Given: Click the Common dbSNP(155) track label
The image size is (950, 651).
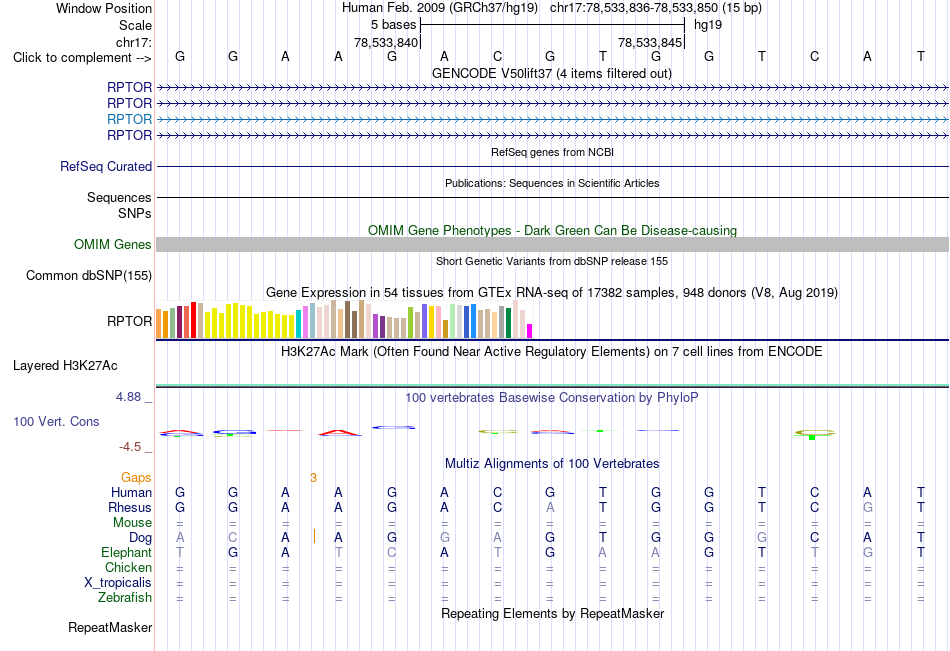Looking at the screenshot, I should pyautogui.click(x=89, y=275).
